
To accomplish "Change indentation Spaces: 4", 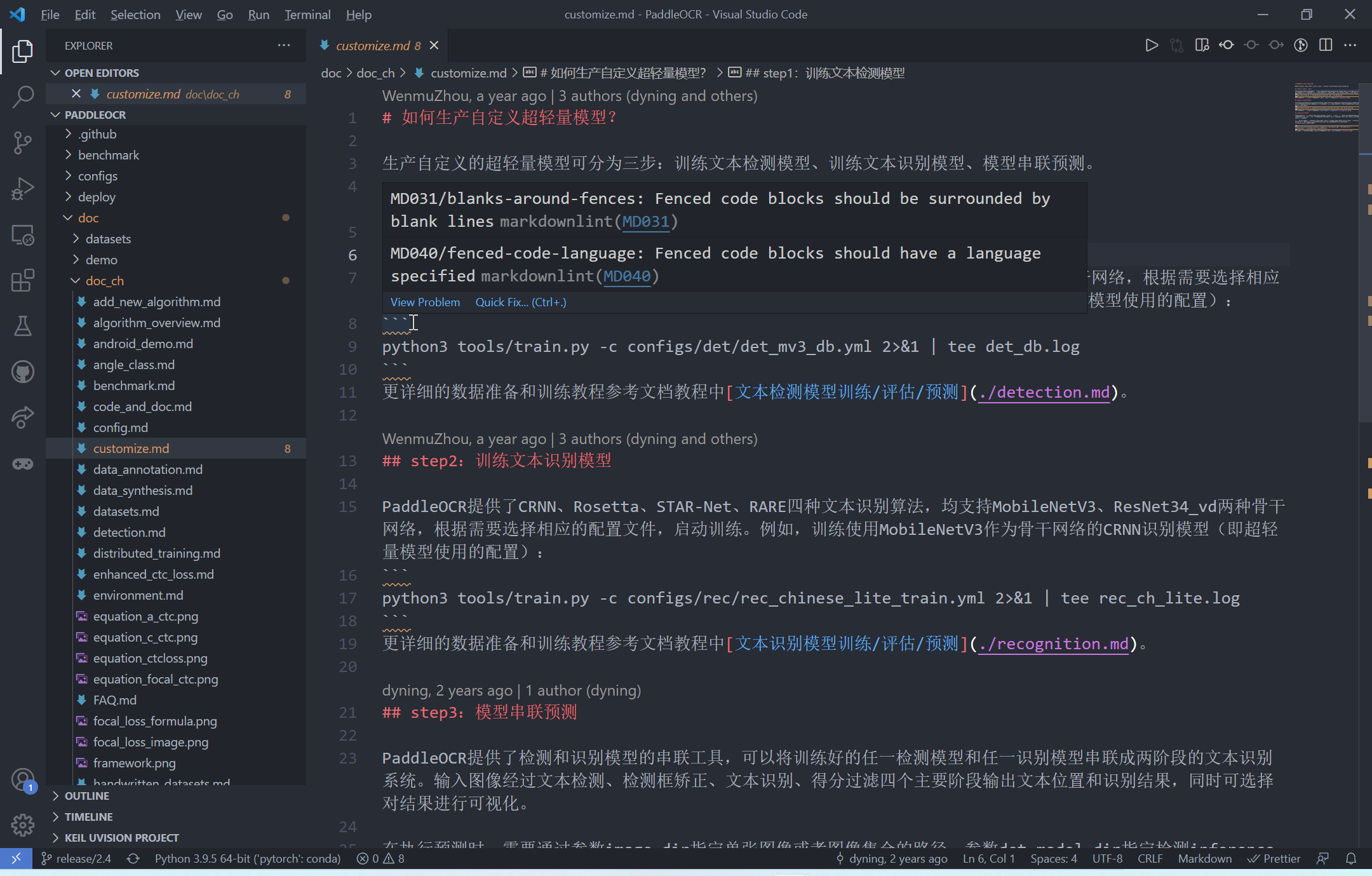I will point(1054,858).
